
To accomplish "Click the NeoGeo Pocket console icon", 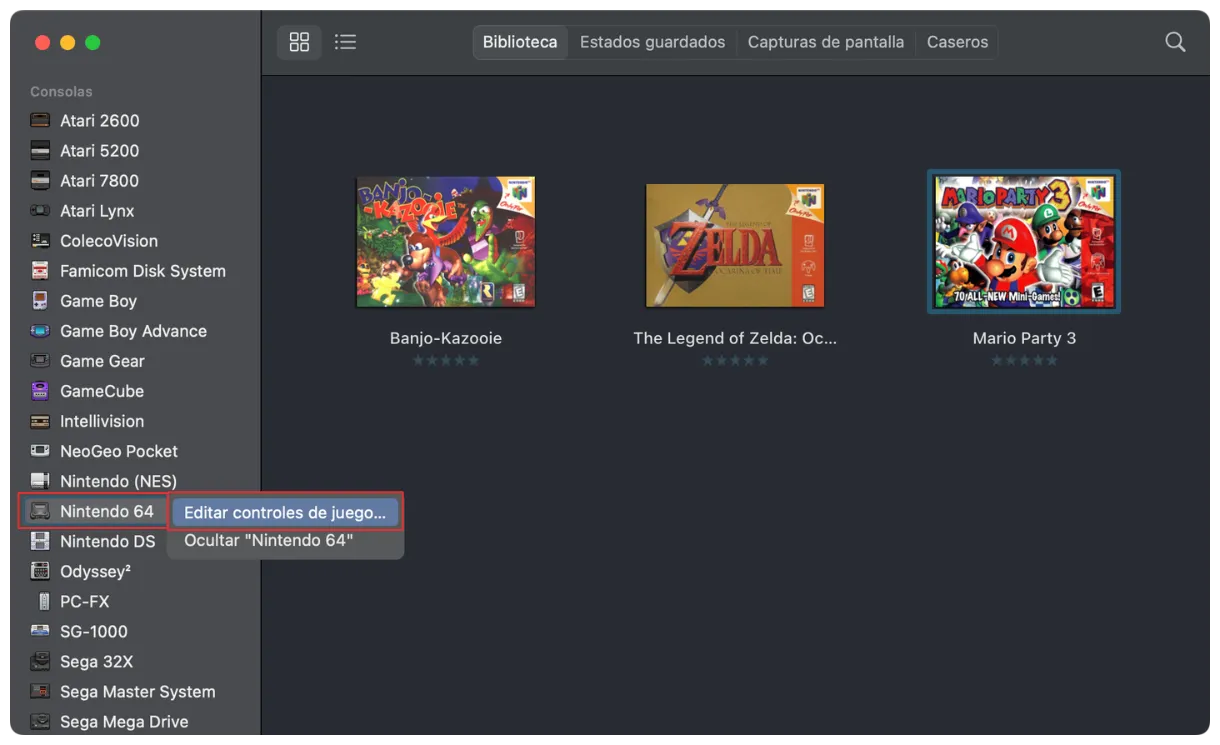I will pyautogui.click(x=40, y=451).
